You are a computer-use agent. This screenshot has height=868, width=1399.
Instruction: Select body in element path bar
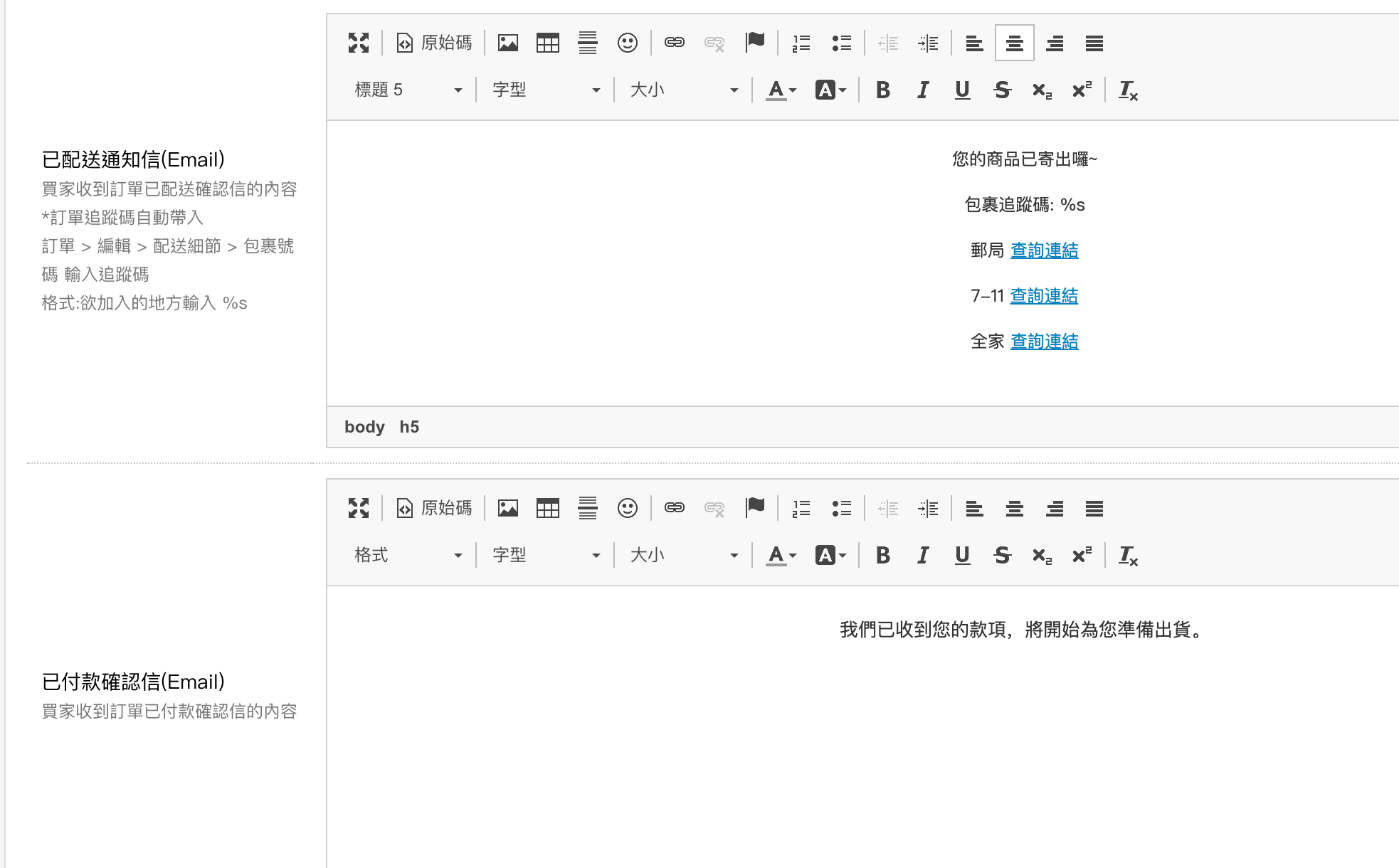pyautogui.click(x=364, y=427)
